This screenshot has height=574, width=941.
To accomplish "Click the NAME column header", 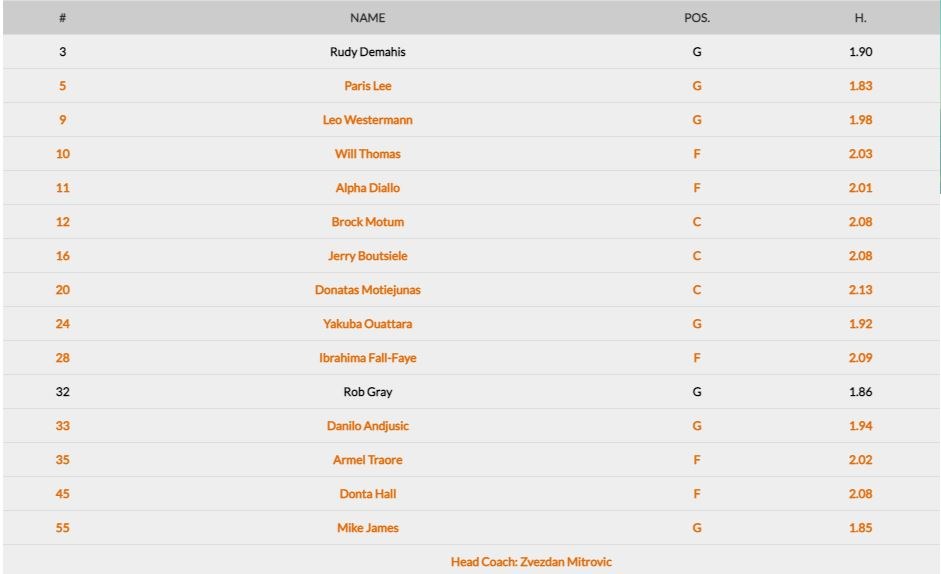I will 367,18.
